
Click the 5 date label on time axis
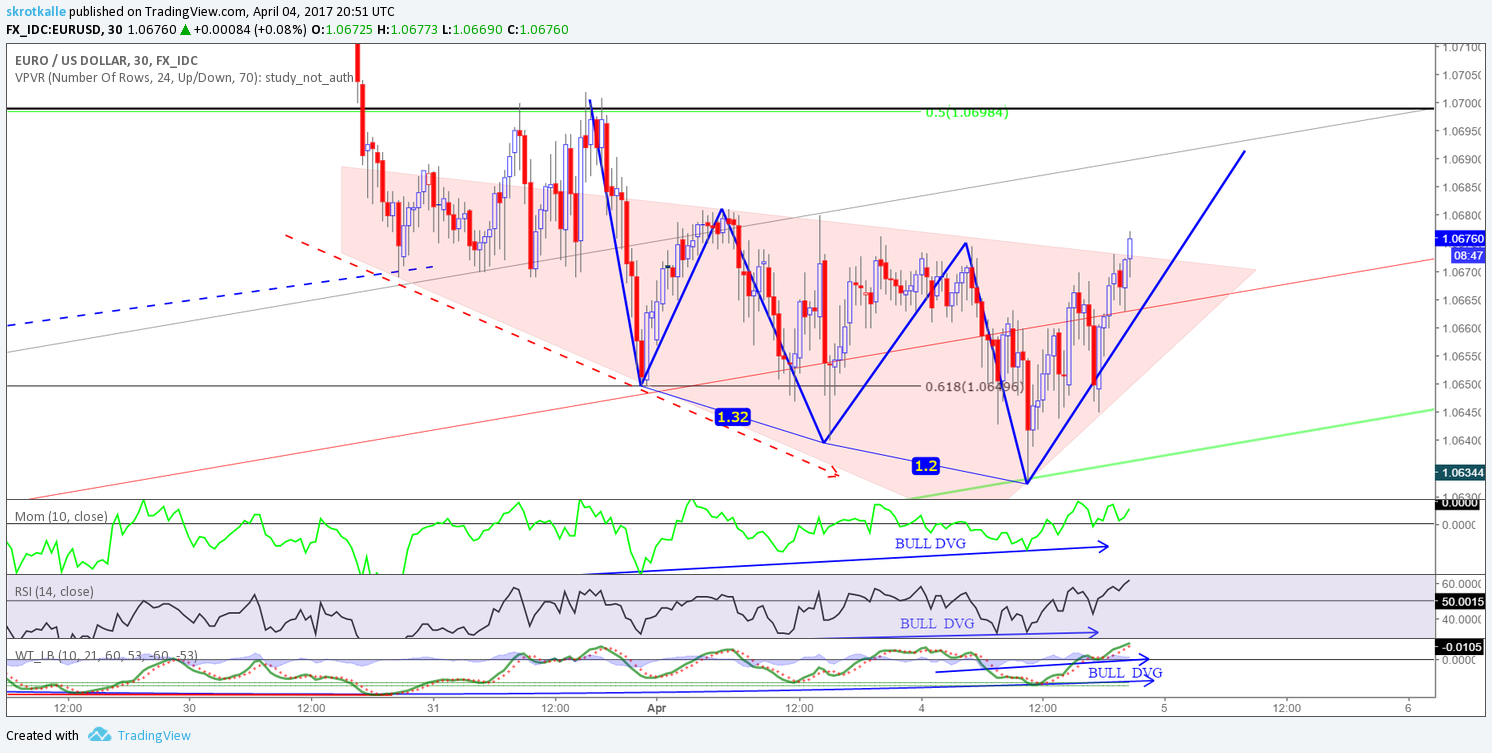coord(1164,708)
